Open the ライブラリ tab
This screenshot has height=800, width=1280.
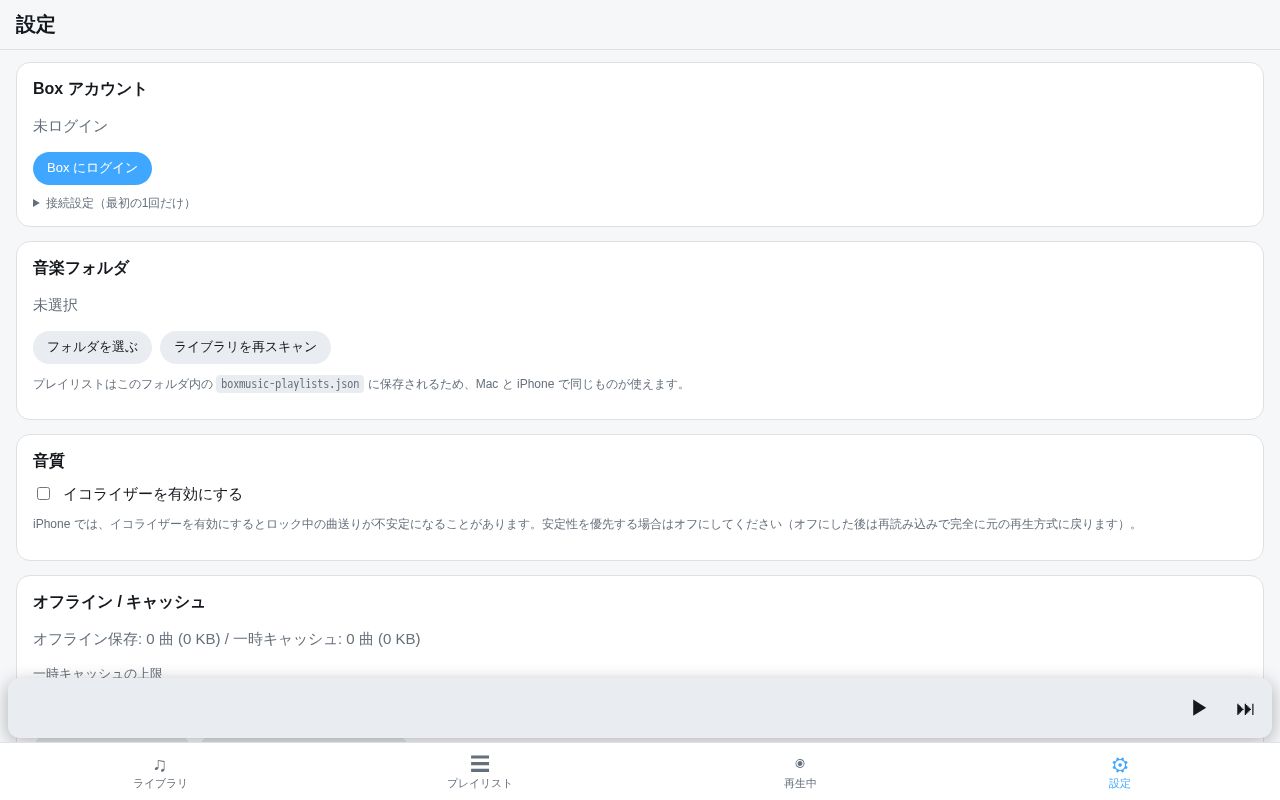[x=160, y=772]
